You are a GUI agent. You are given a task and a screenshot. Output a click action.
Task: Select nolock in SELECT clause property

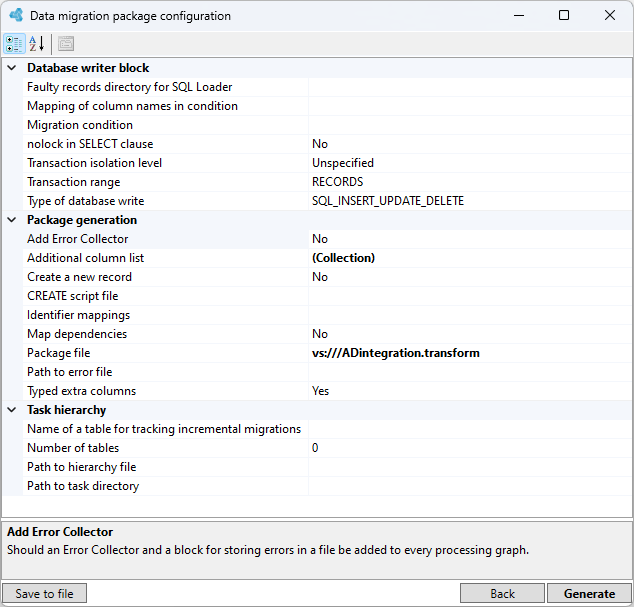point(166,144)
